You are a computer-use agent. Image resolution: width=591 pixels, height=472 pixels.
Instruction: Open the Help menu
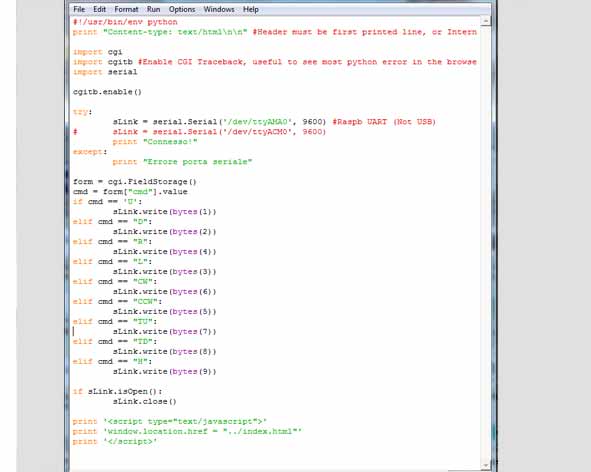pyautogui.click(x=251, y=9)
